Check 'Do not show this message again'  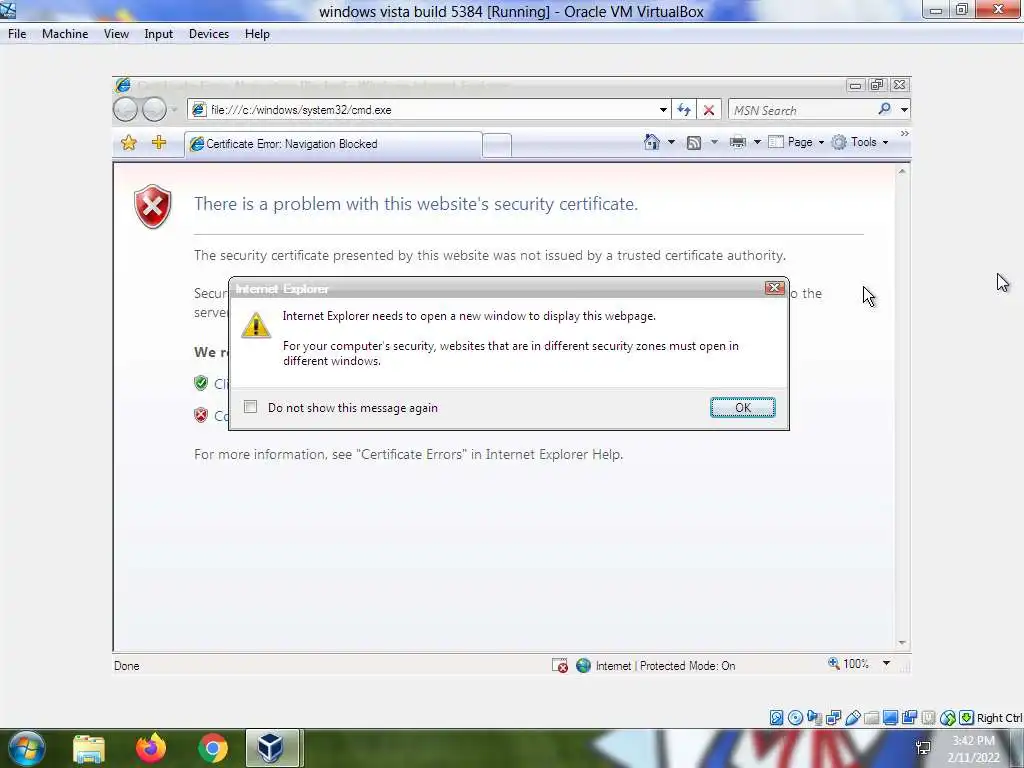point(250,407)
